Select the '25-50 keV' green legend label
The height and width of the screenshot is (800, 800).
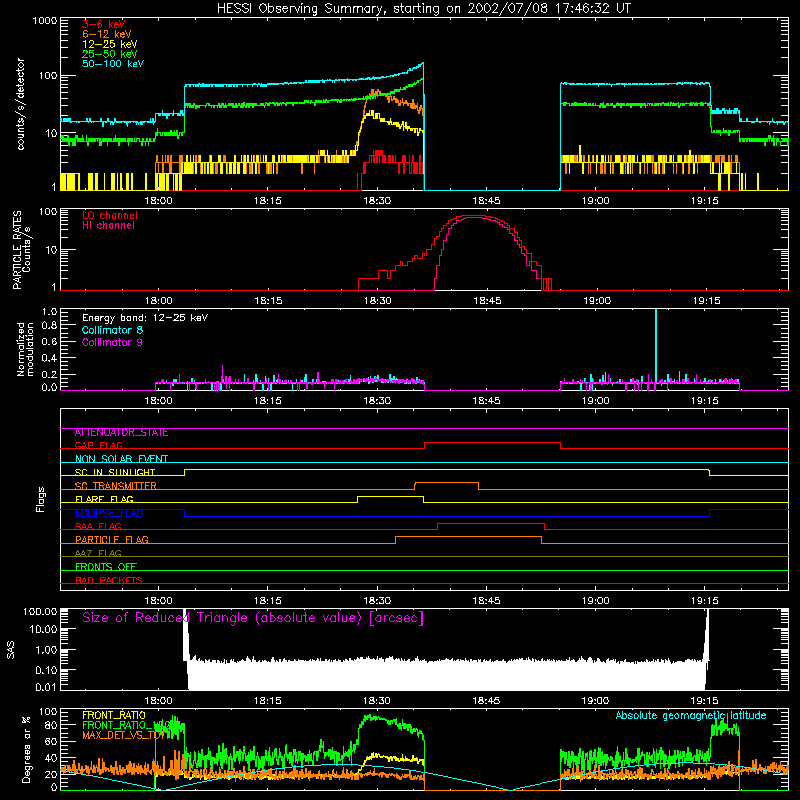pos(110,54)
